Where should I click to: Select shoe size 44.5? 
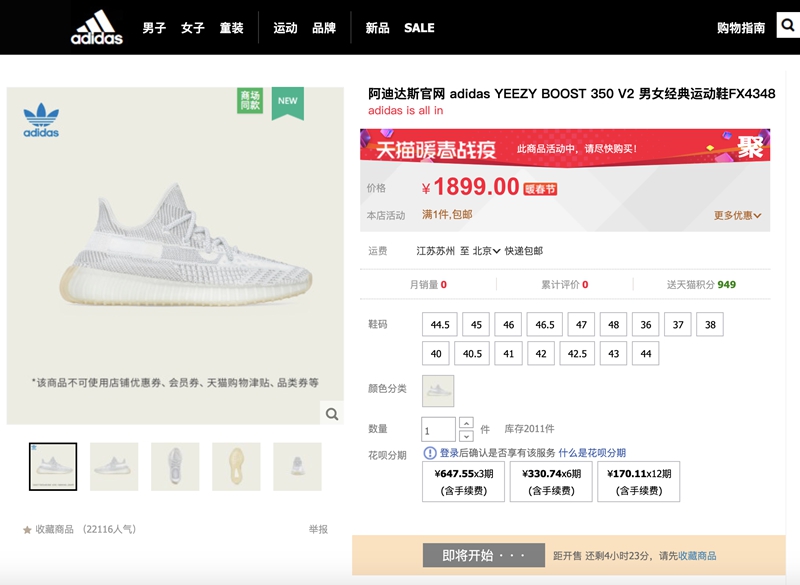[x=440, y=325]
